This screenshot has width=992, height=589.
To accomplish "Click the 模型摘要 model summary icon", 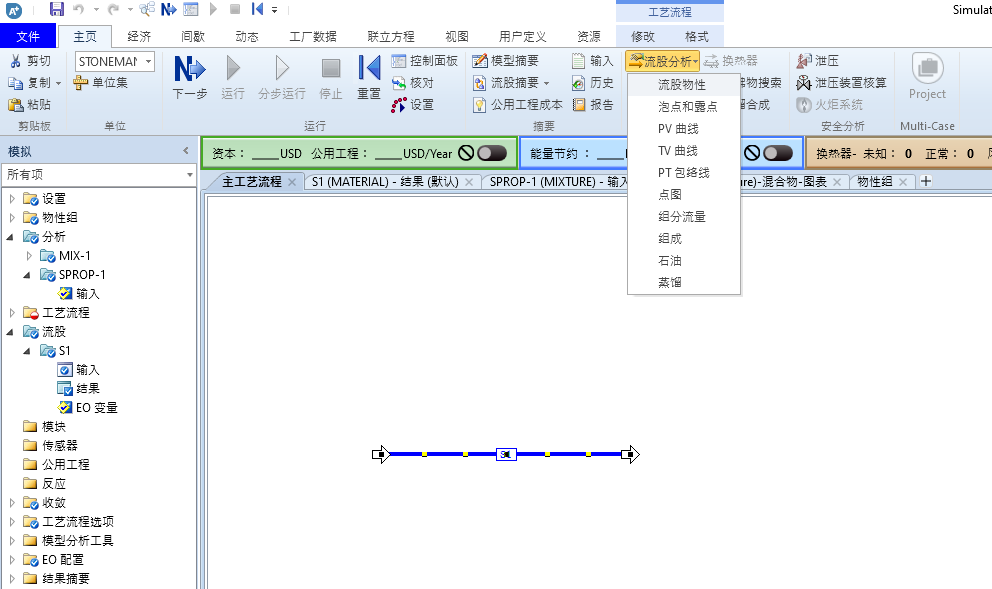I will click(480, 61).
